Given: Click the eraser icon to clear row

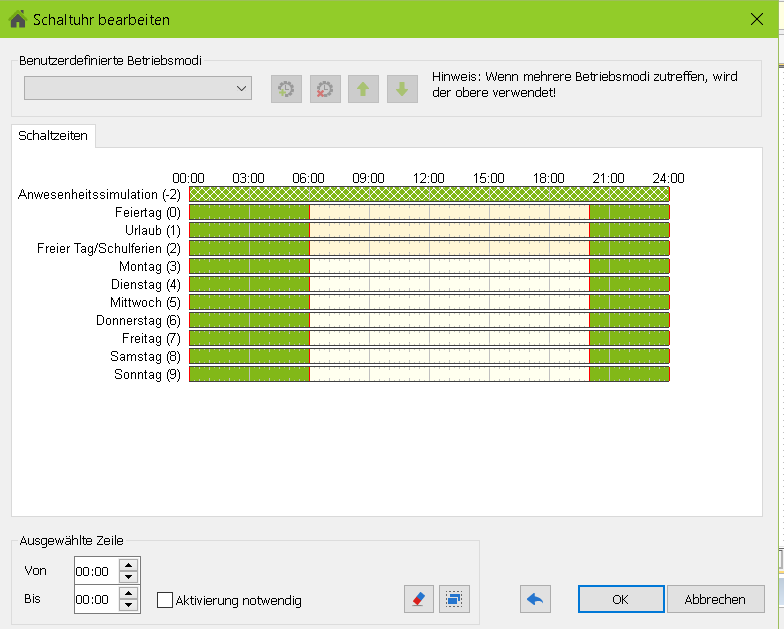Looking at the screenshot, I should point(418,599).
